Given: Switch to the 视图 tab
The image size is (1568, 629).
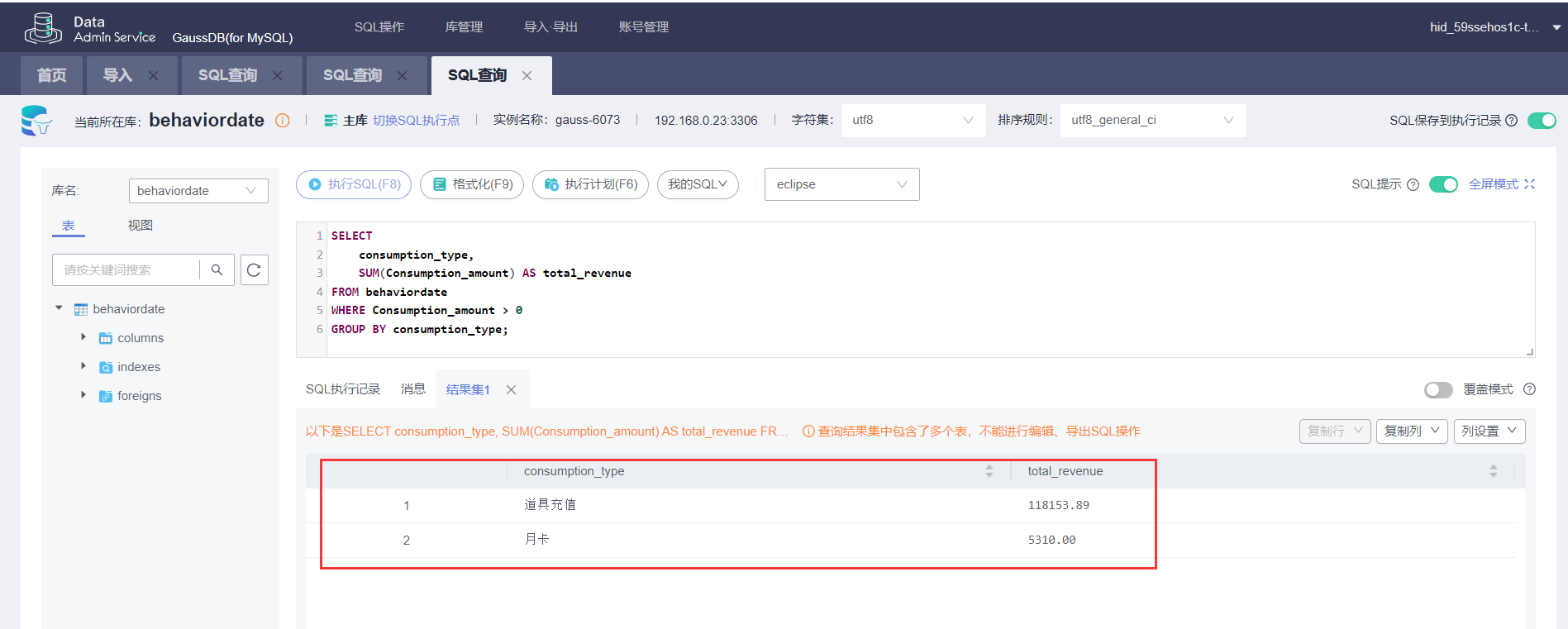Looking at the screenshot, I should coord(141,226).
